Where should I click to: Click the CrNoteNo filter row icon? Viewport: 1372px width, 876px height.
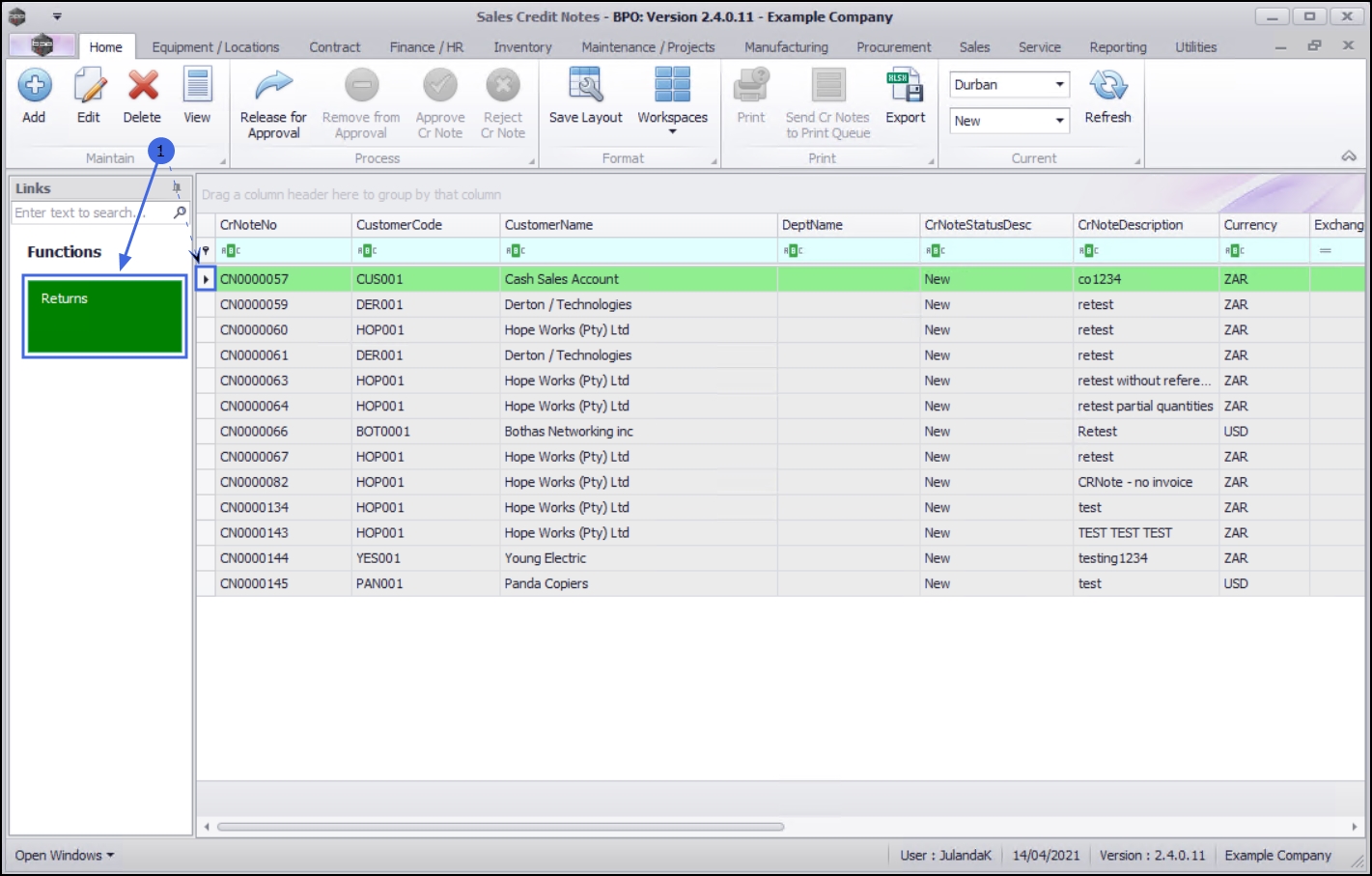pos(230,251)
